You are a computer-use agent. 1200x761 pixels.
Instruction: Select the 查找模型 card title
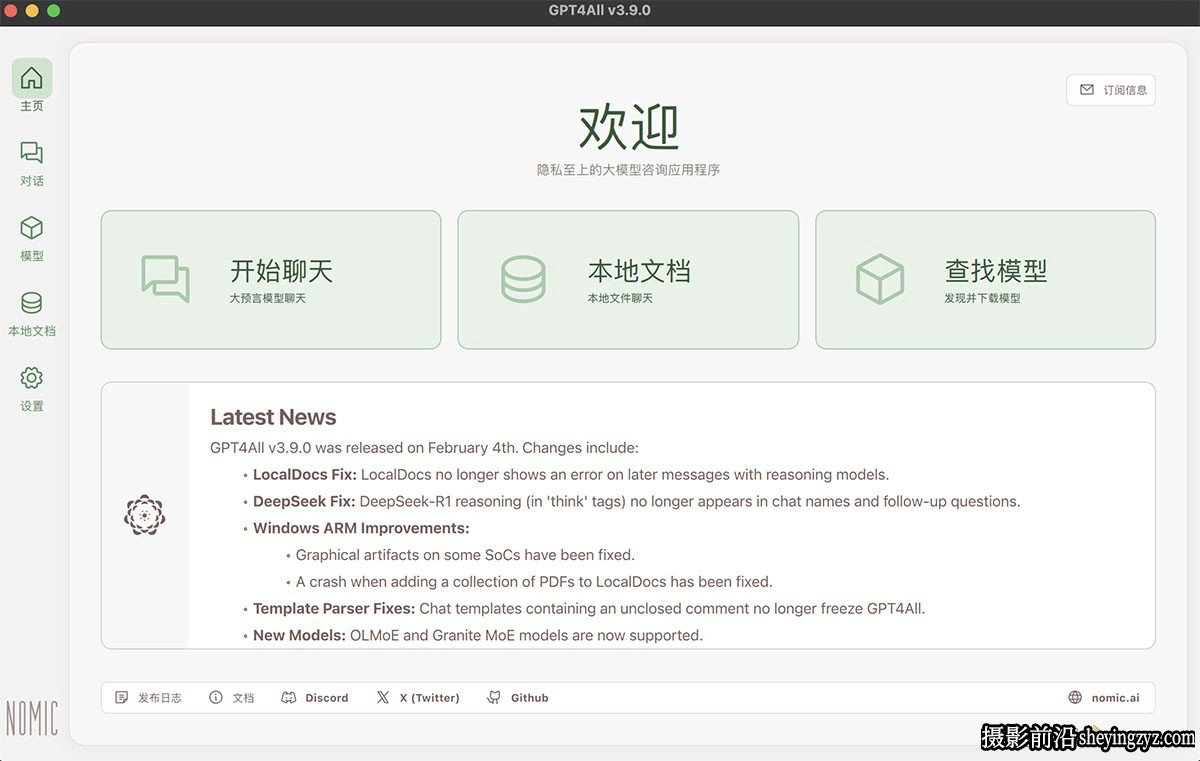coord(996,271)
